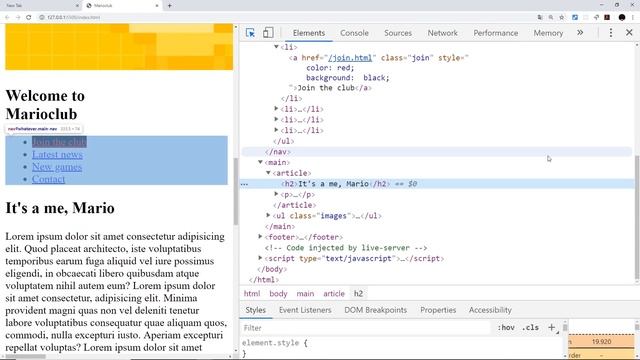Expand the p element node

click(x=276, y=194)
